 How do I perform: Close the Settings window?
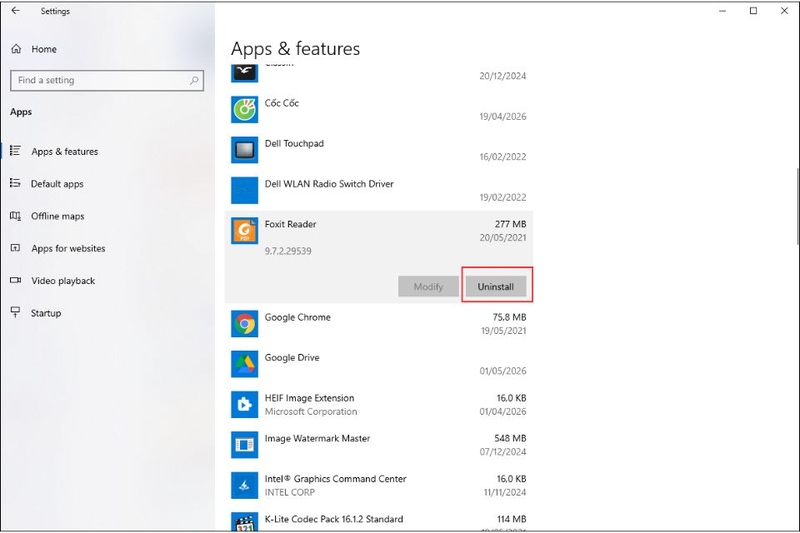pos(784,11)
